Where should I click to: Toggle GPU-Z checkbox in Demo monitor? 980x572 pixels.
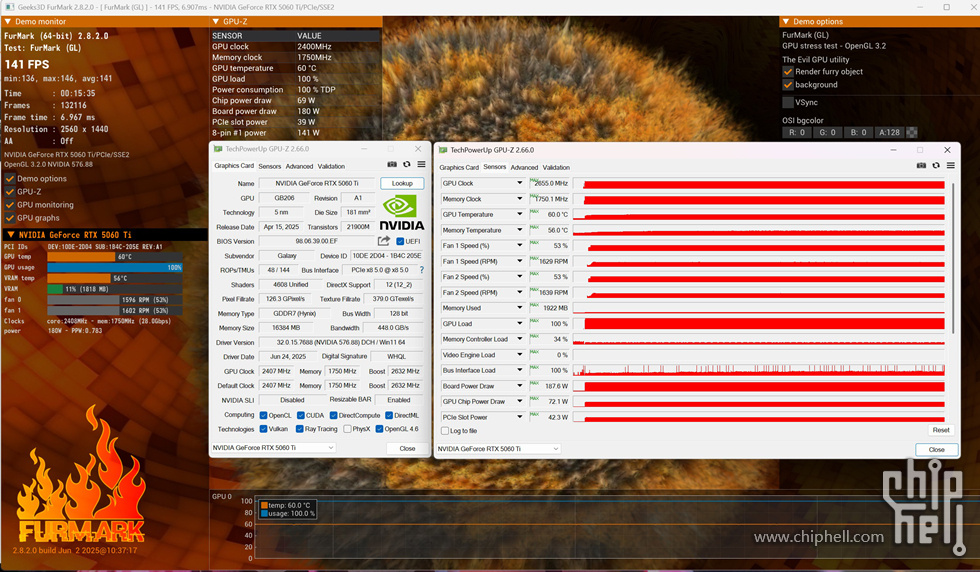click(9, 191)
